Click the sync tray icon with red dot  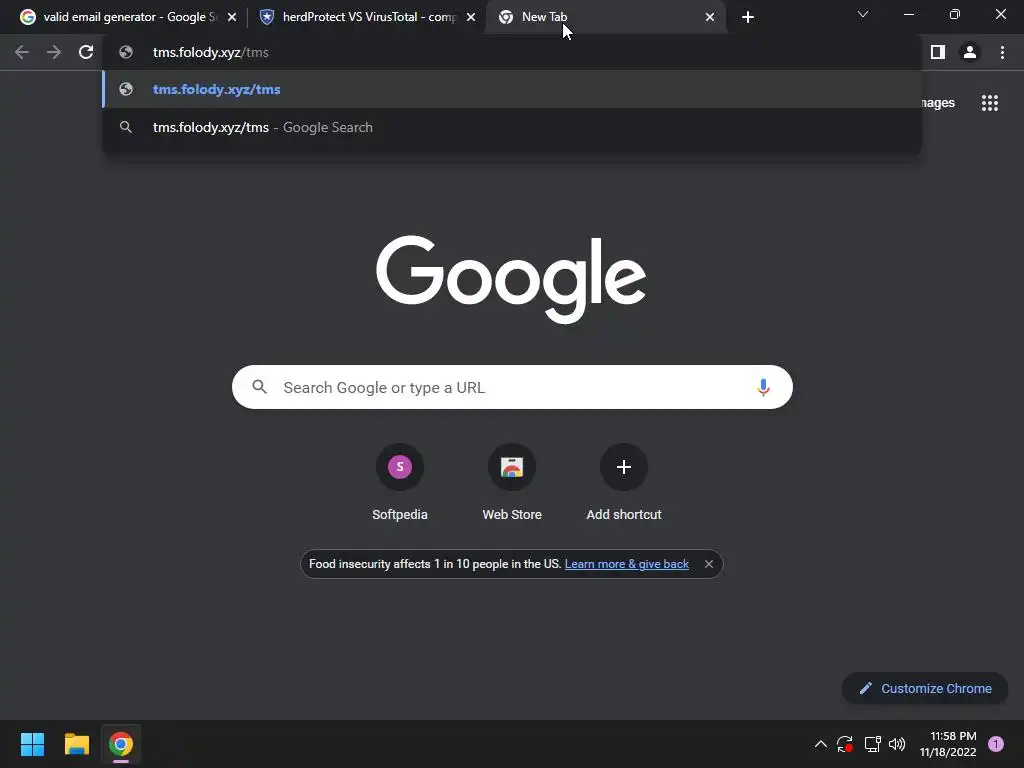click(845, 744)
